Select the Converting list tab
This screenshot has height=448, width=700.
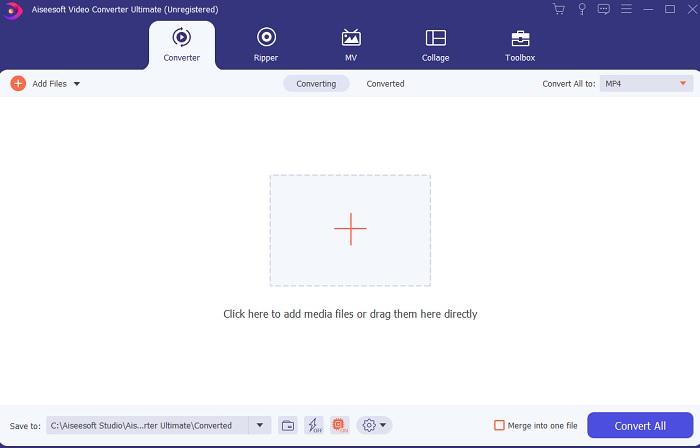click(316, 84)
